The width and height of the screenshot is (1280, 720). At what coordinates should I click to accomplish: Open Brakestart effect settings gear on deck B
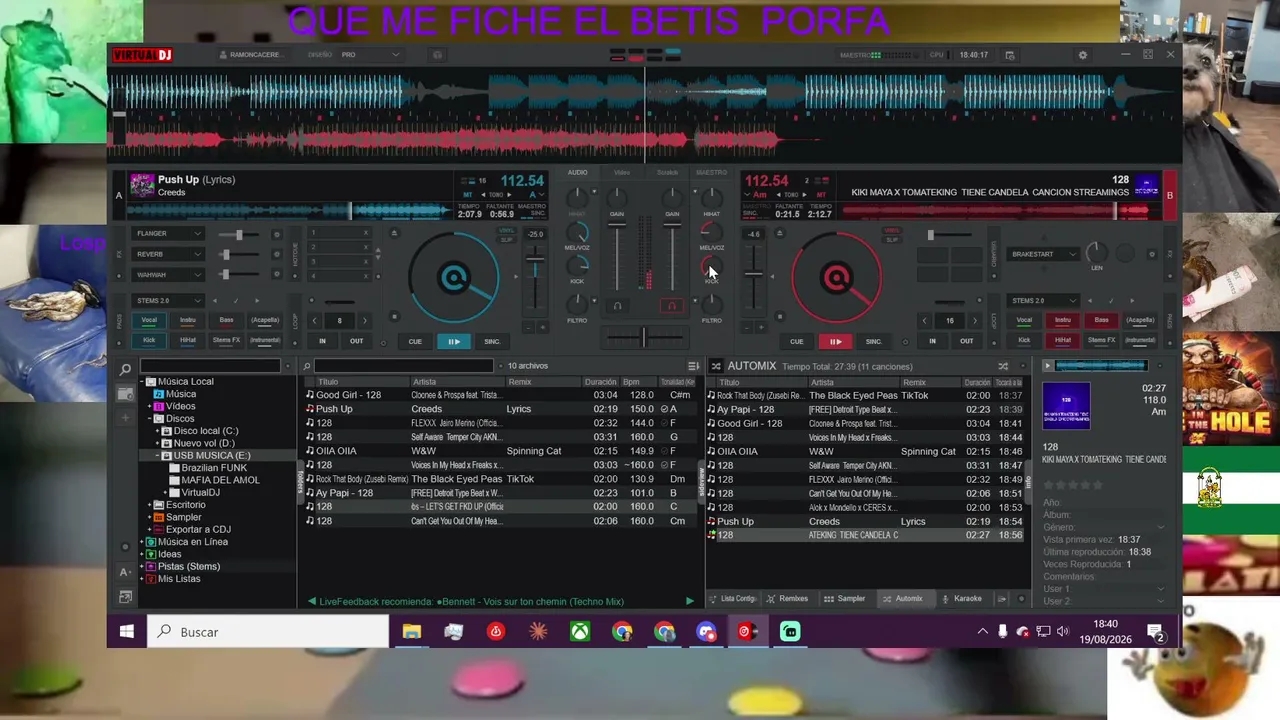click(x=1152, y=254)
